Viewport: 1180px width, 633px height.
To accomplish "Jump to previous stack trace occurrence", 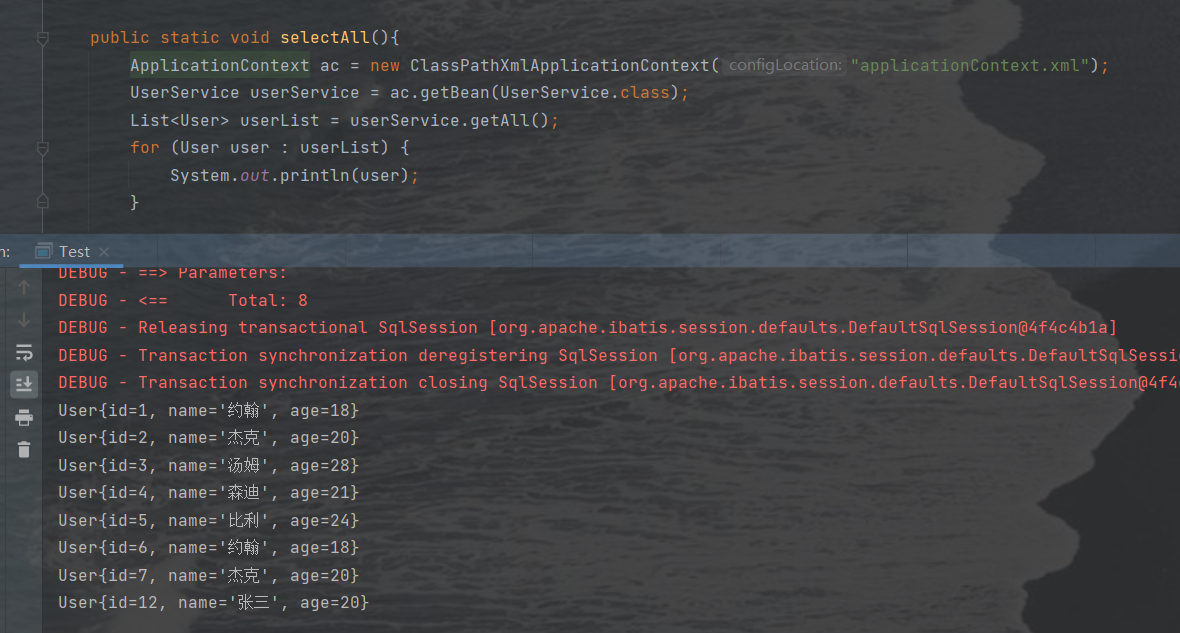I will pyautogui.click(x=23, y=286).
